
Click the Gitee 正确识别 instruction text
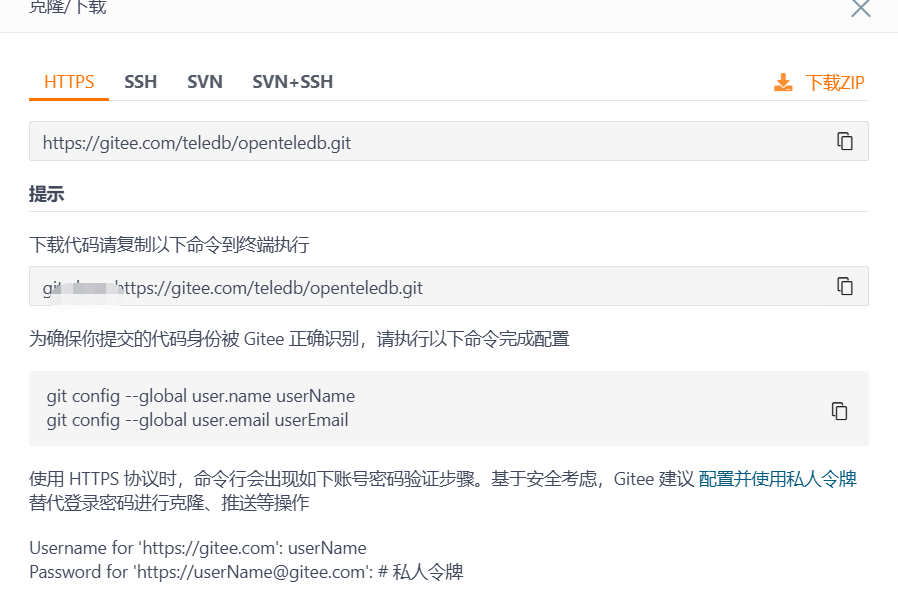click(299, 339)
